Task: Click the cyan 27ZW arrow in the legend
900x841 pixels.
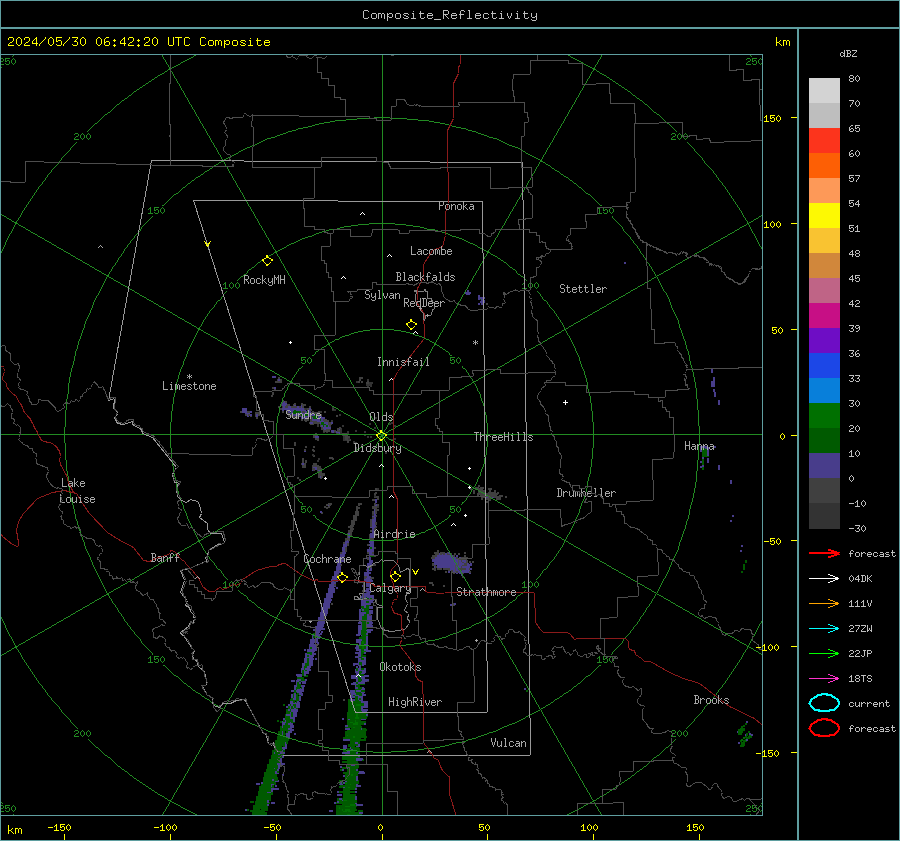Action: (824, 629)
